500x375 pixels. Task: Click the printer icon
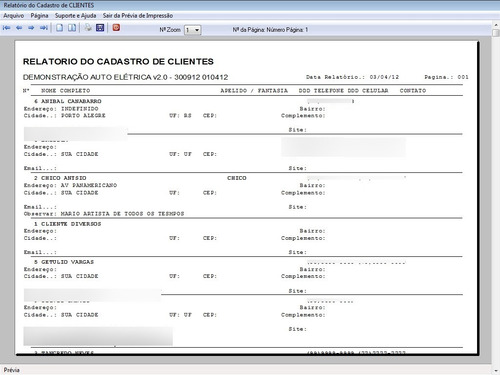click(88, 28)
